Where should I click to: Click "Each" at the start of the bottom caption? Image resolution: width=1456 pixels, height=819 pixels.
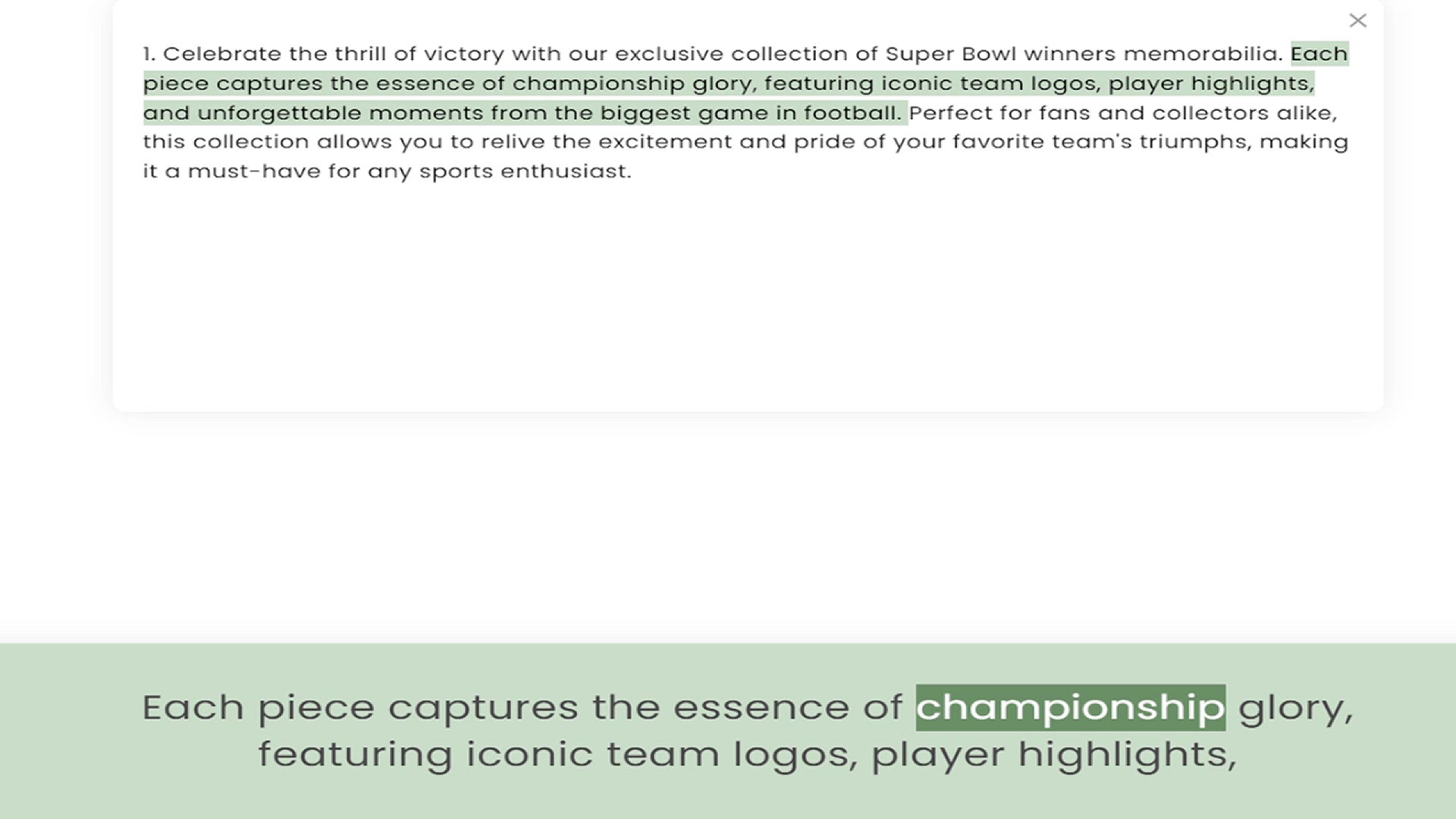pyautogui.click(x=193, y=708)
